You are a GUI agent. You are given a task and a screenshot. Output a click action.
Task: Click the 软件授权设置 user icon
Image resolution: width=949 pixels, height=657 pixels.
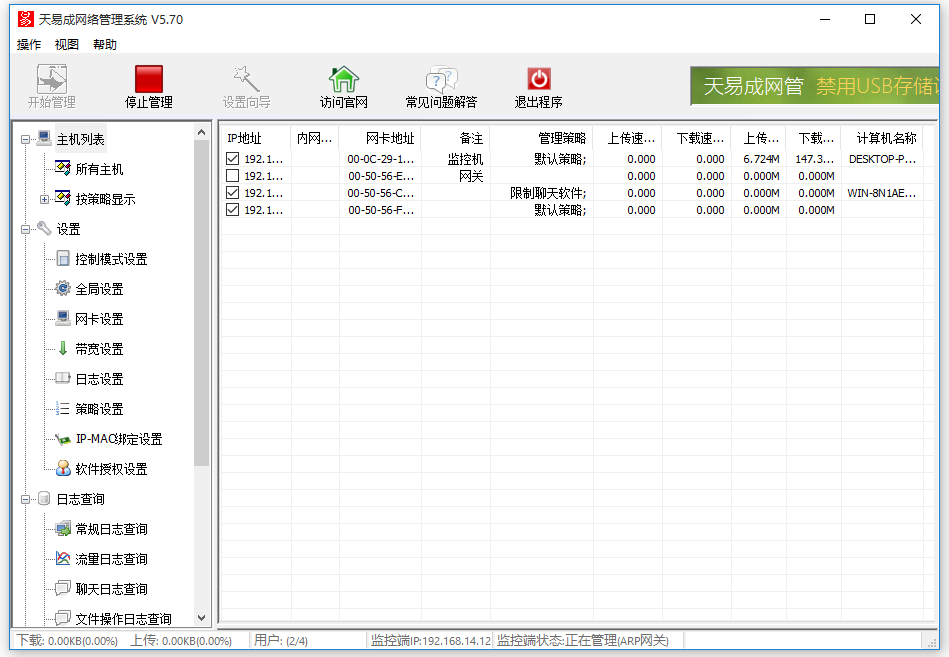point(63,468)
